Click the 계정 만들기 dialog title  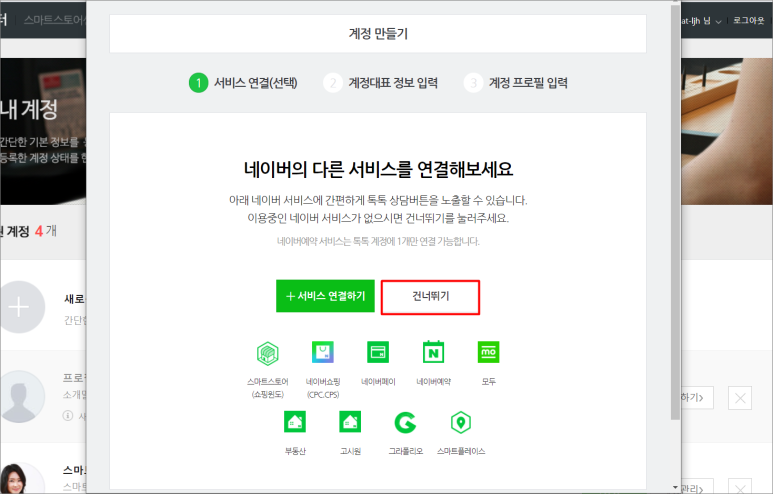378,34
